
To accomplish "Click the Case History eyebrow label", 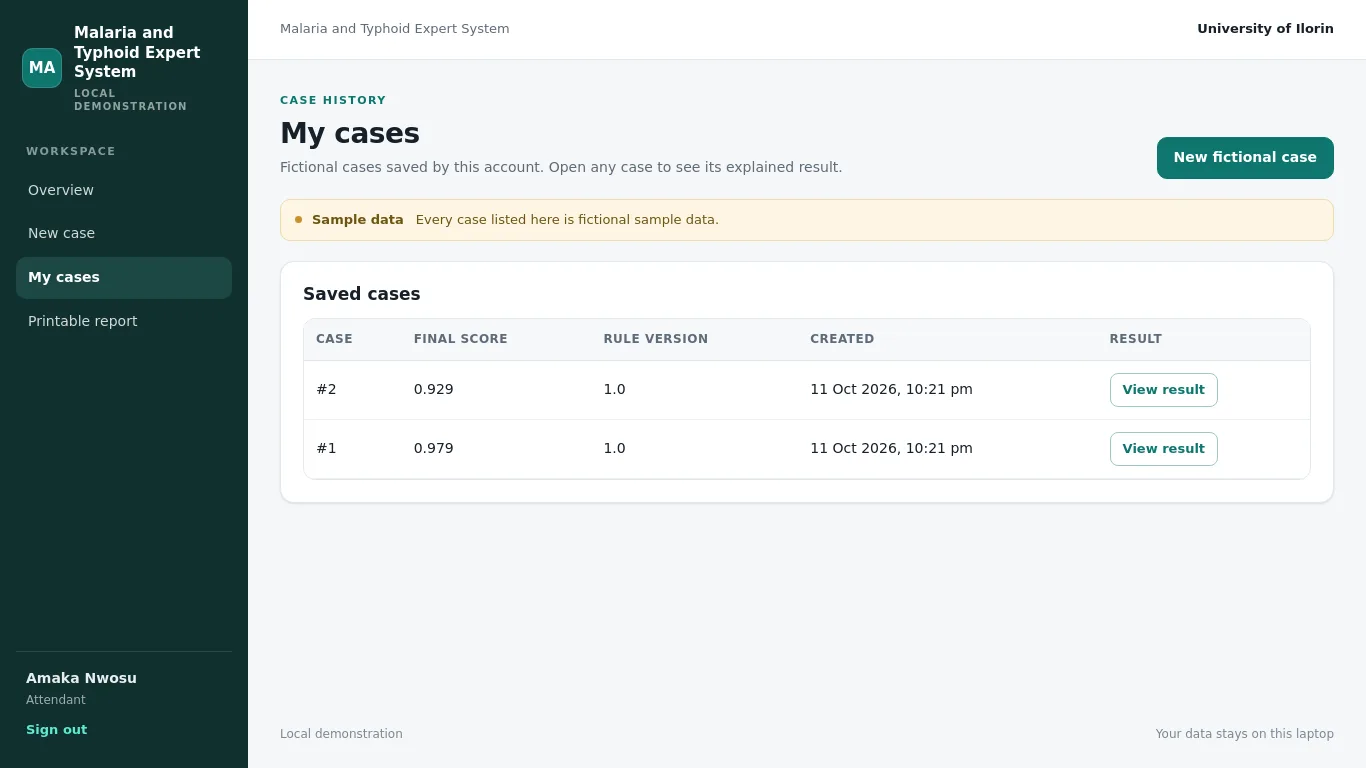I will [x=333, y=100].
